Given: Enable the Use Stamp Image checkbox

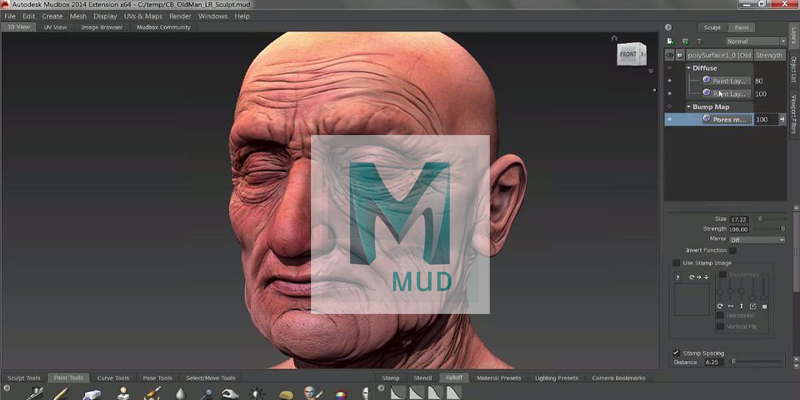Looking at the screenshot, I should [x=676, y=263].
